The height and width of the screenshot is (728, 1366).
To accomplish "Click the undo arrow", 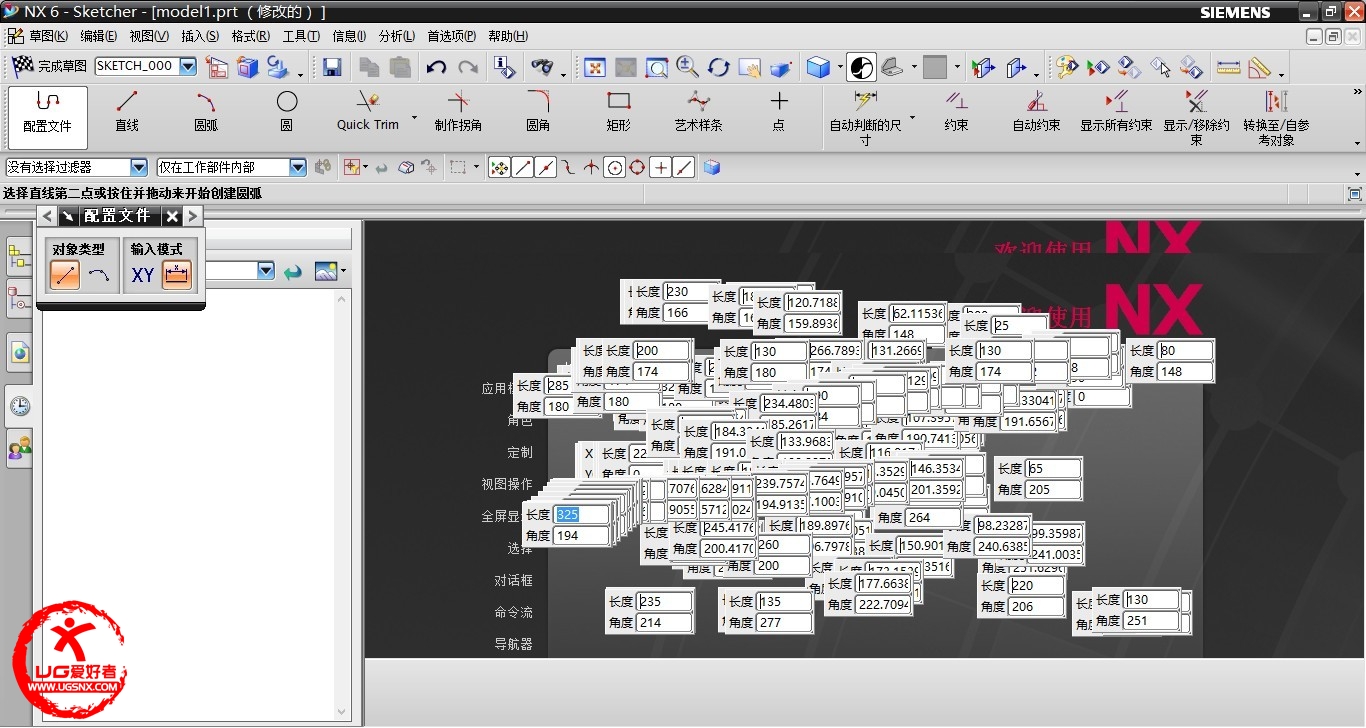I will pos(436,67).
